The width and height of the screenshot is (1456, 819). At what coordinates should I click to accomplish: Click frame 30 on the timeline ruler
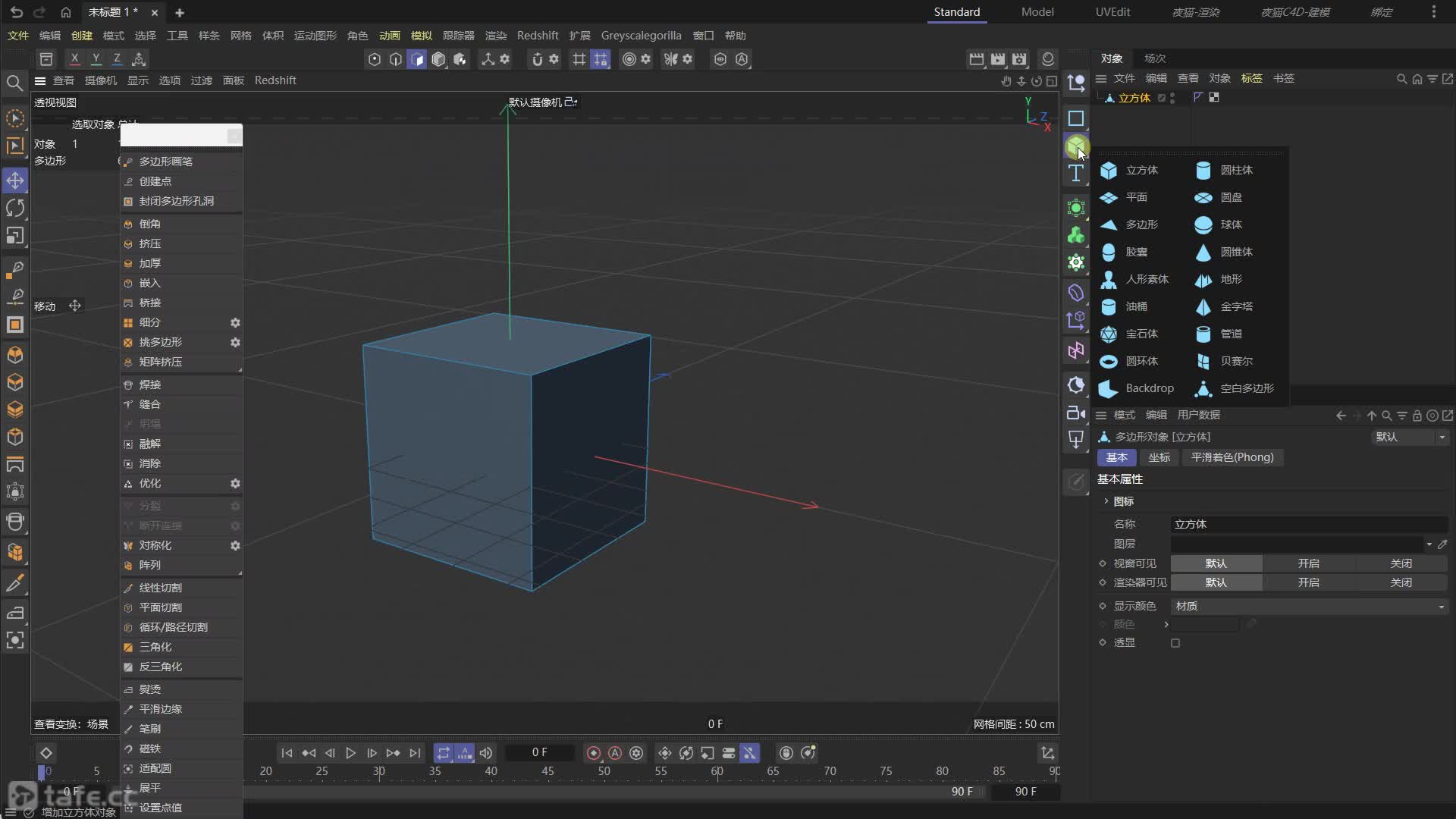click(x=378, y=771)
